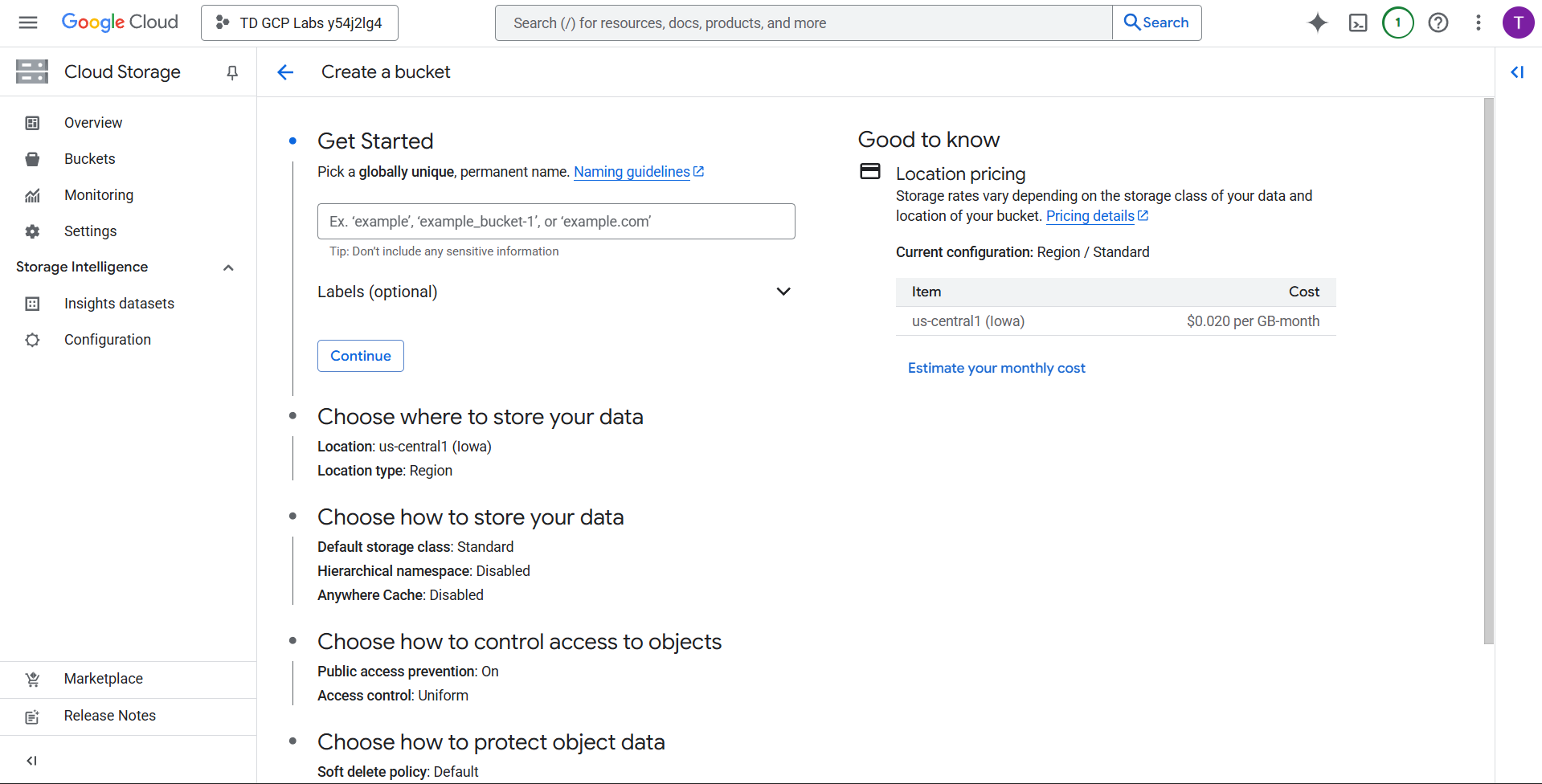Viewport: 1542px width, 784px height.
Task: Collapse the left navigation sidebar
Action: [x=32, y=760]
